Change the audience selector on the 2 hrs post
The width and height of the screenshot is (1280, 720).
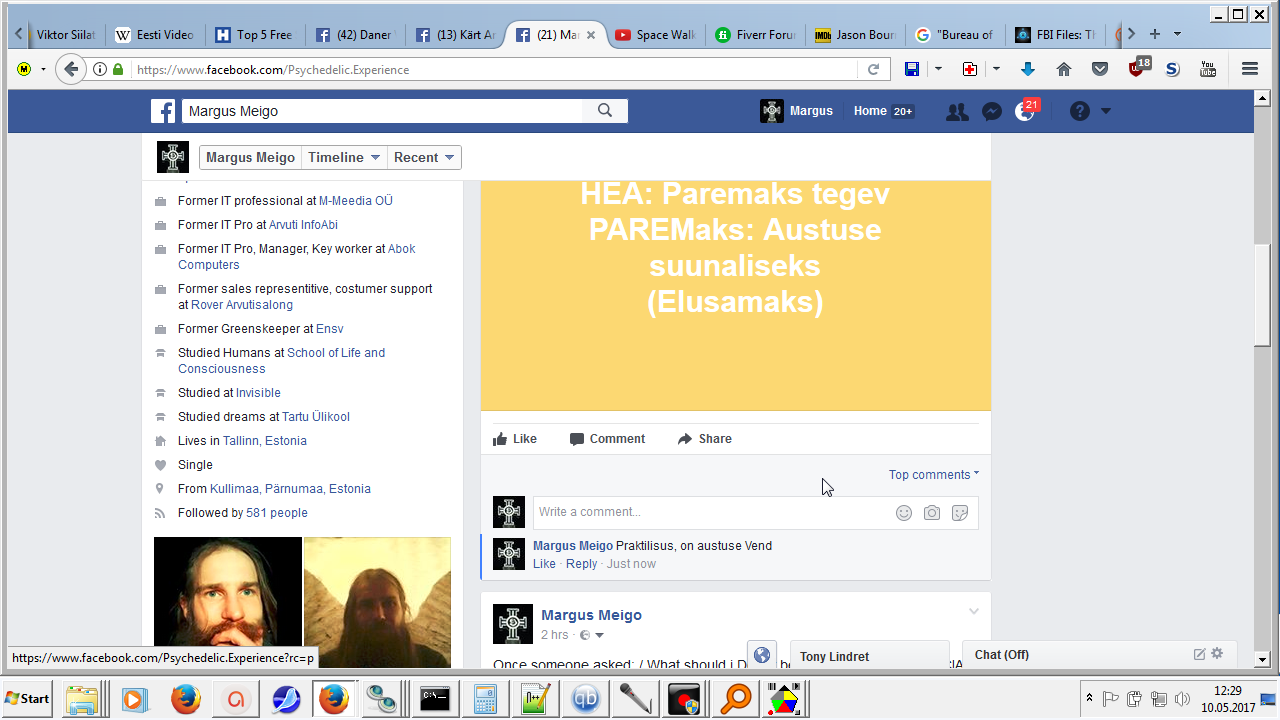[591, 635]
